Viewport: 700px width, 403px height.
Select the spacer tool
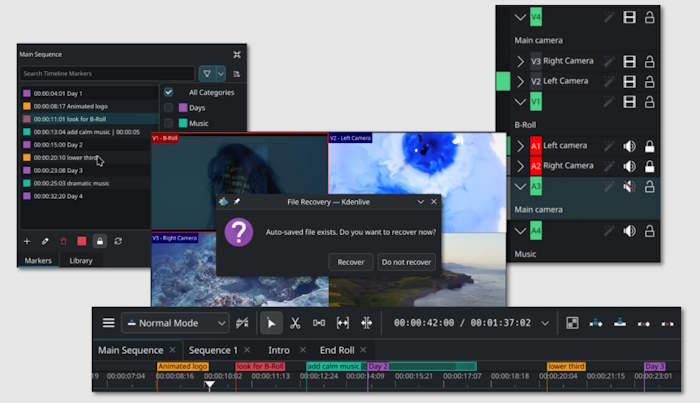pos(319,323)
